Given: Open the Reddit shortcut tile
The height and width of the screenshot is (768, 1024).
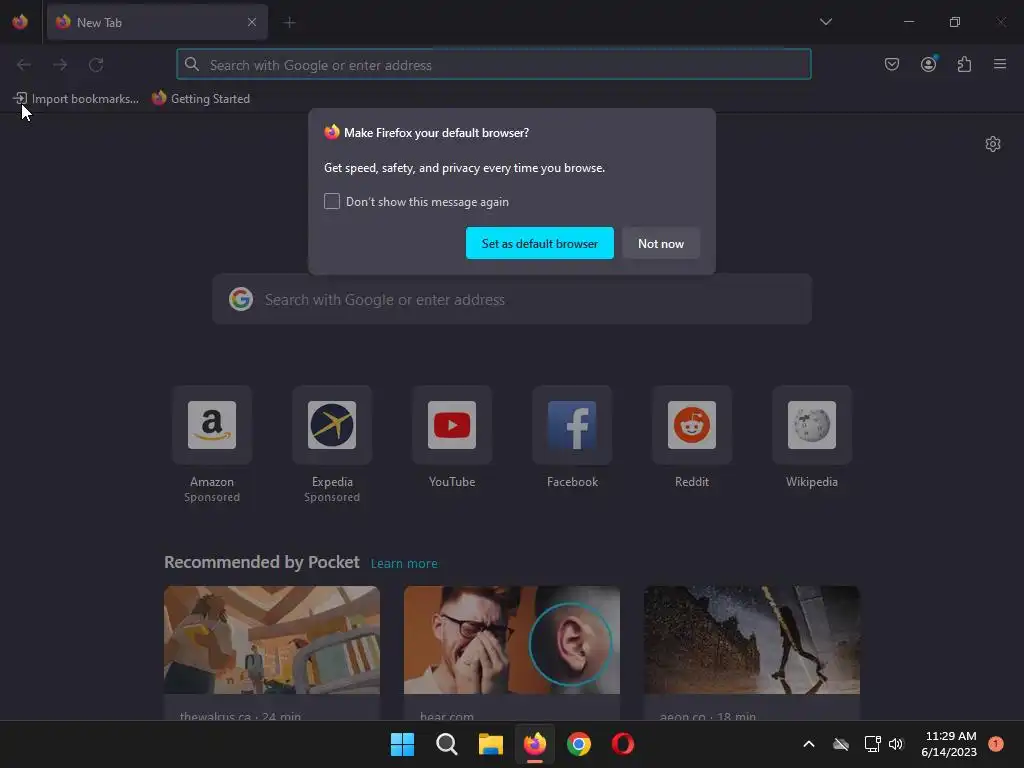Looking at the screenshot, I should [x=692, y=424].
